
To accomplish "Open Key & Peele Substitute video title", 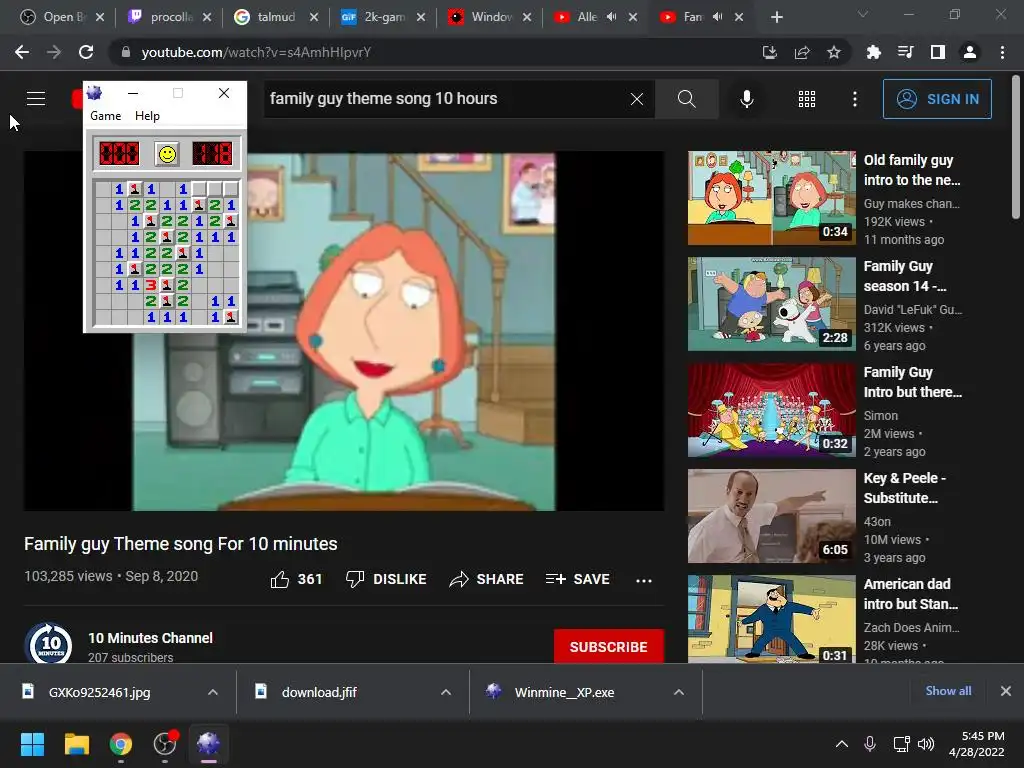I will coord(904,488).
